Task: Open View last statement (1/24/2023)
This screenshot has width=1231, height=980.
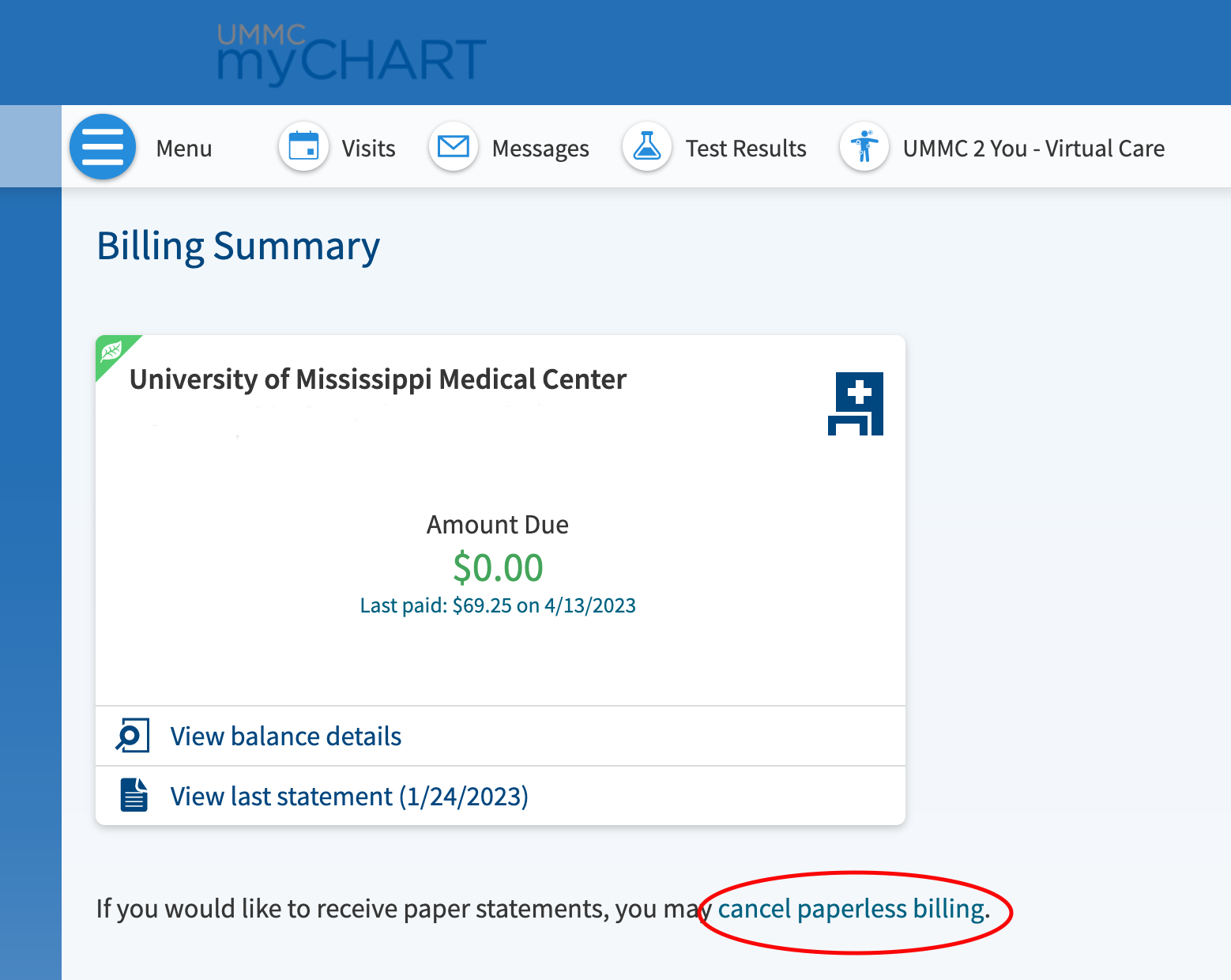Action: [349, 797]
